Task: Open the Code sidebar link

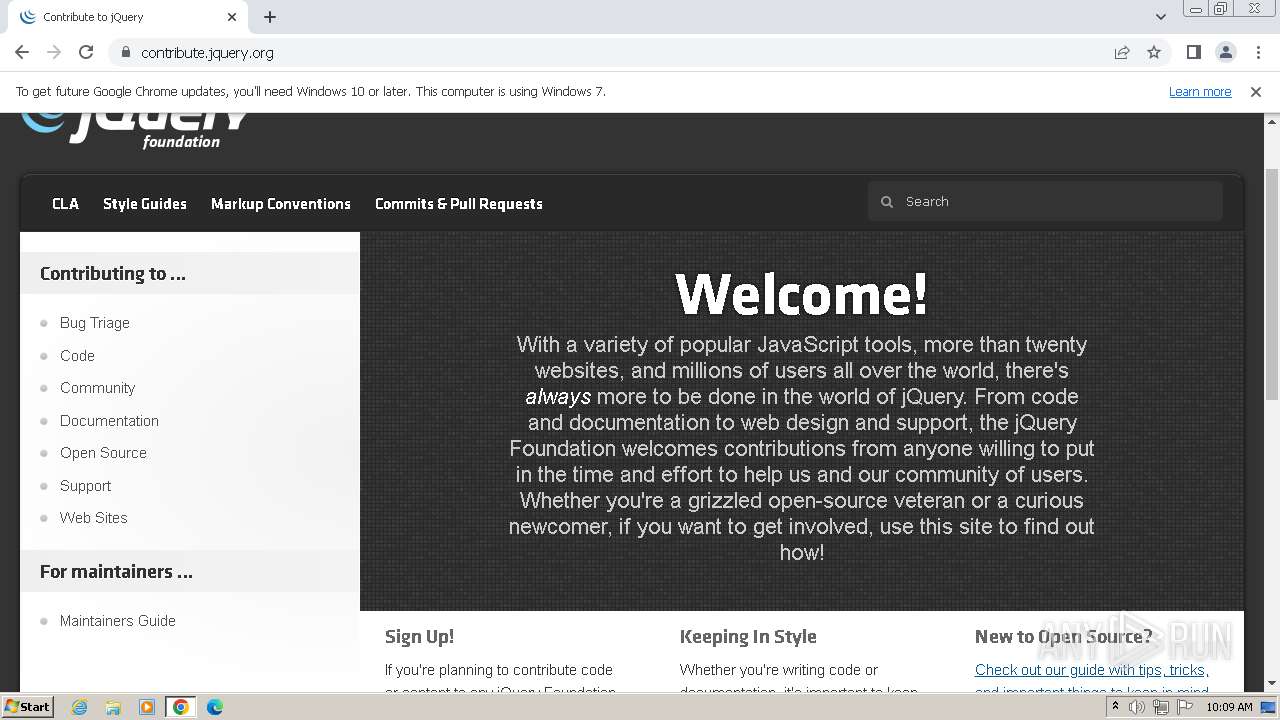Action: point(77,356)
